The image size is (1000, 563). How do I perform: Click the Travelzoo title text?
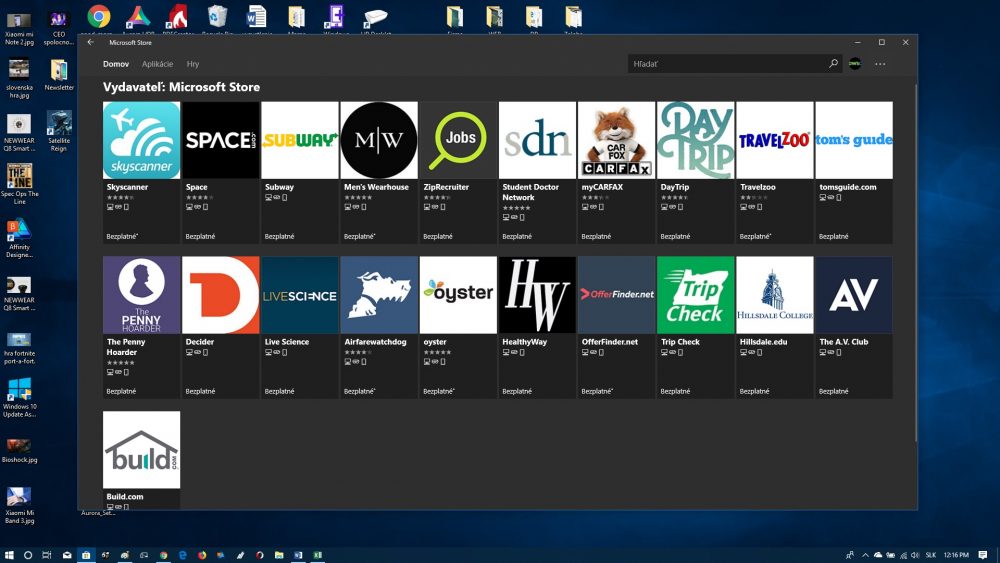pyautogui.click(x=758, y=187)
